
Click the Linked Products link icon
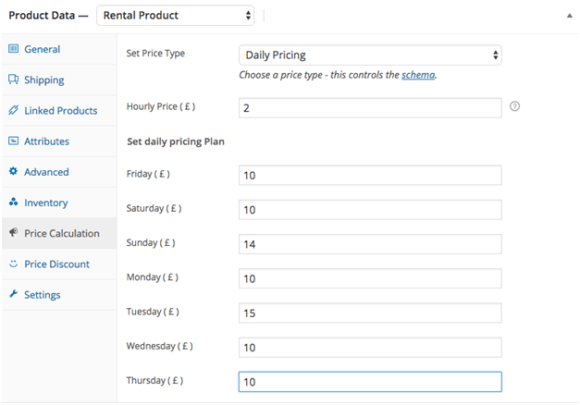(13, 110)
